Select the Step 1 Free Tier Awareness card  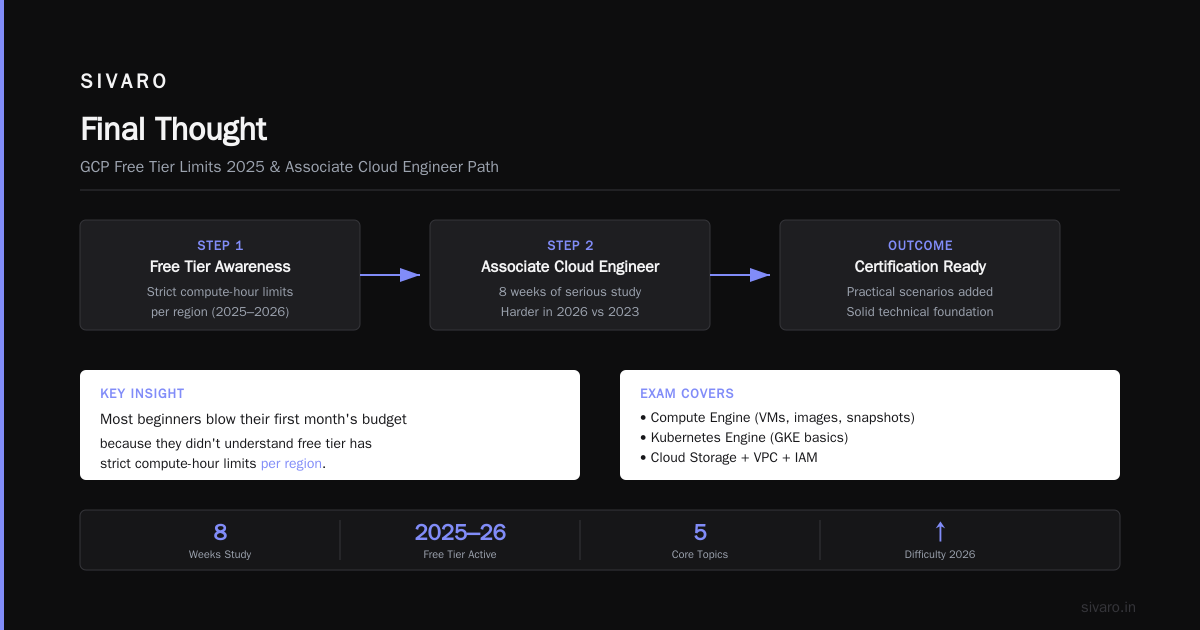220,275
